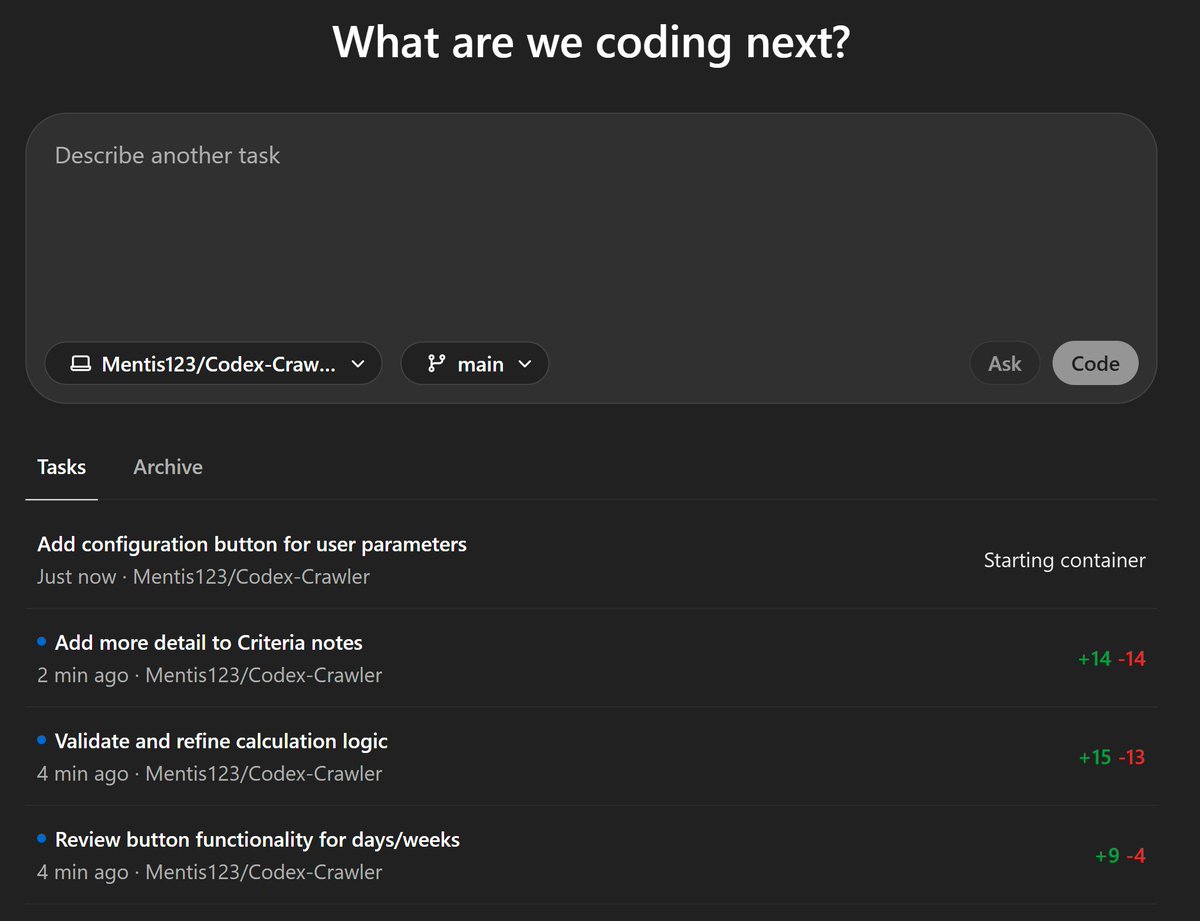The width and height of the screenshot is (1200, 921).
Task: Open the main branch dropdown
Action: tap(475, 364)
